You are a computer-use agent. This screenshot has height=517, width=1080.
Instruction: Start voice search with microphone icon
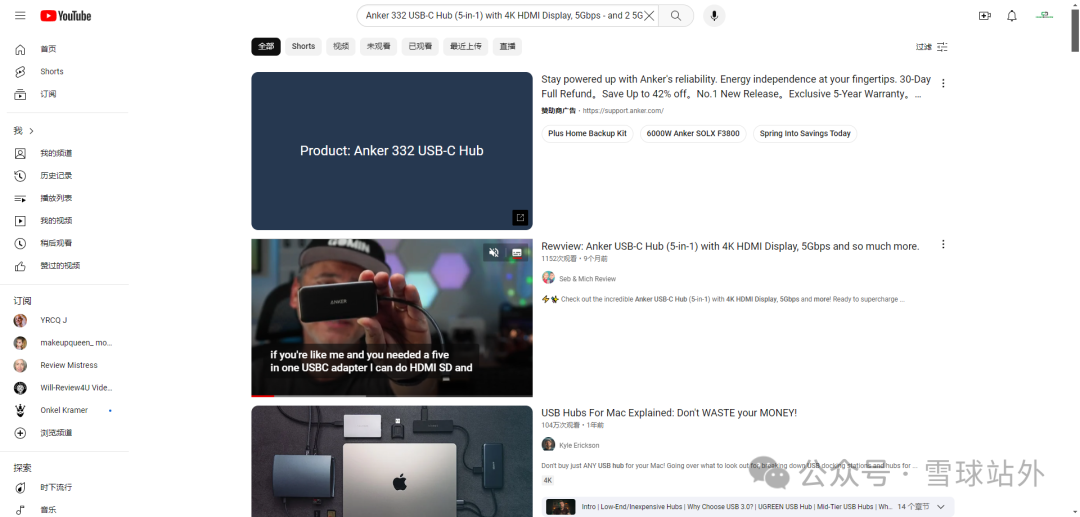[x=714, y=16]
